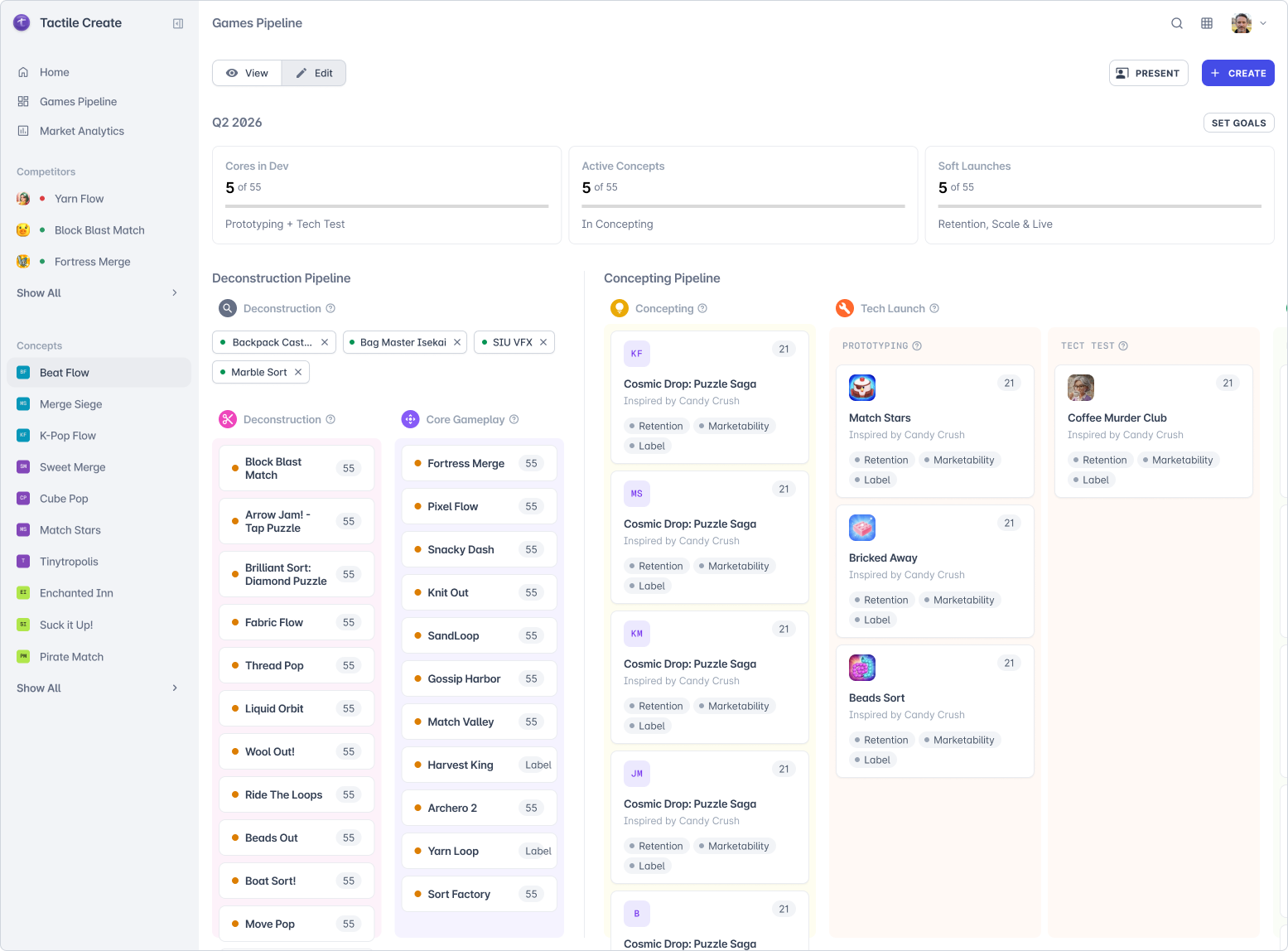Image resolution: width=1288 pixels, height=951 pixels.
Task: Click the gray Deconstruction search icon
Action: click(x=228, y=308)
